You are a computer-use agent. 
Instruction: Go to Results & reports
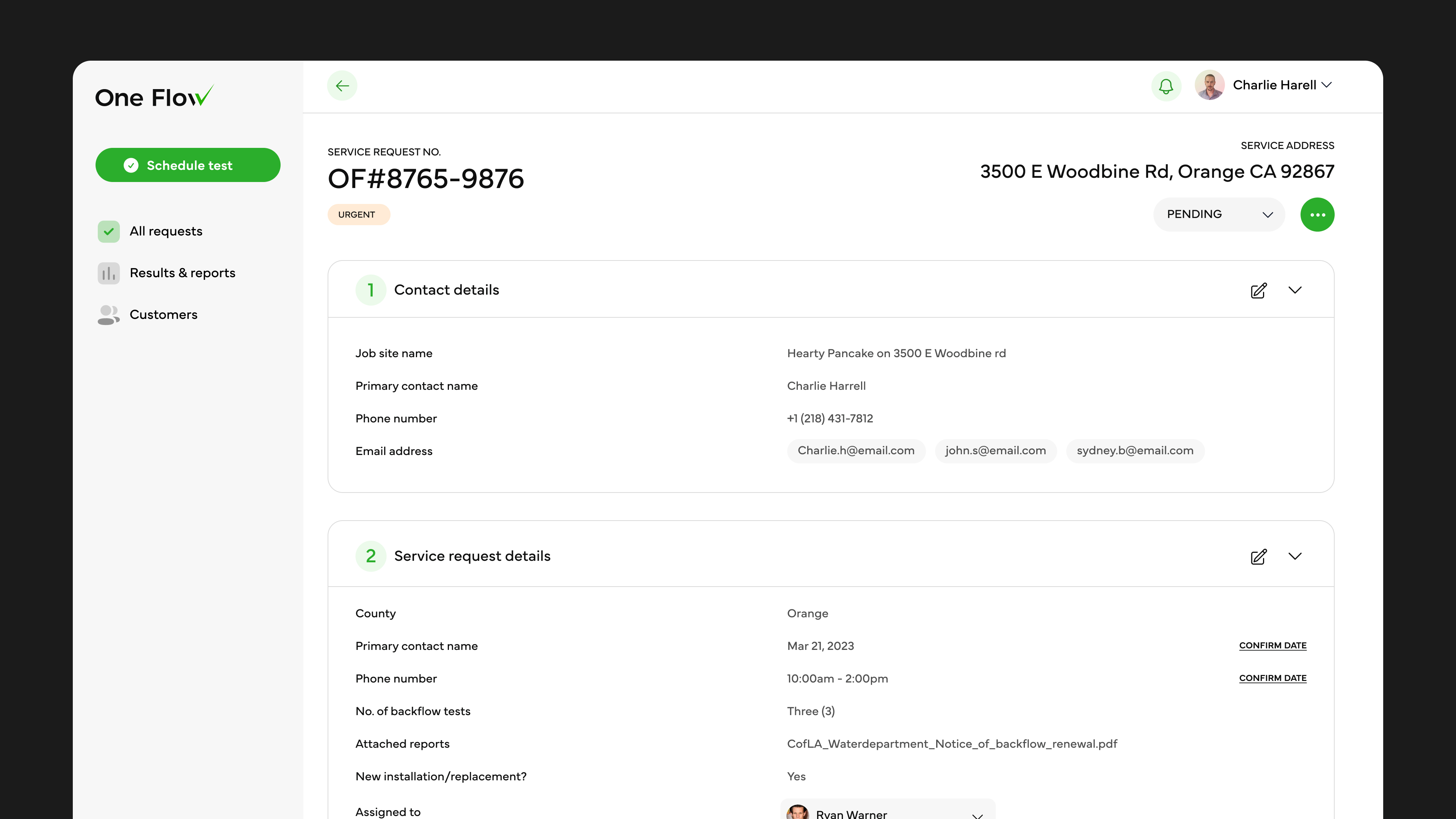(182, 273)
